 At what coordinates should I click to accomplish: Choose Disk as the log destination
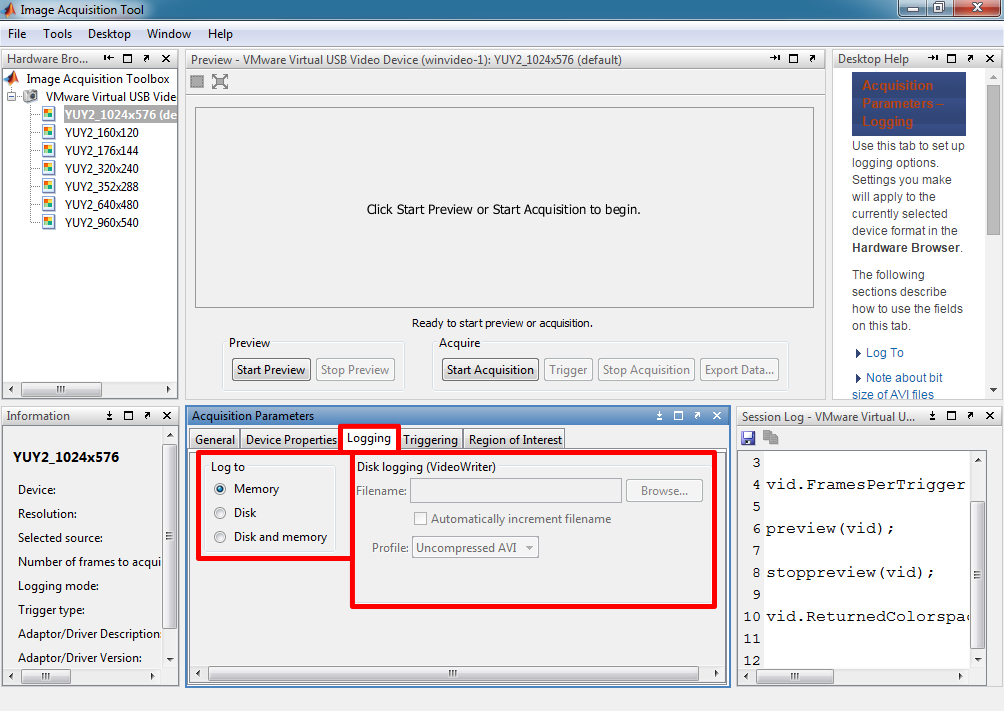pos(220,513)
